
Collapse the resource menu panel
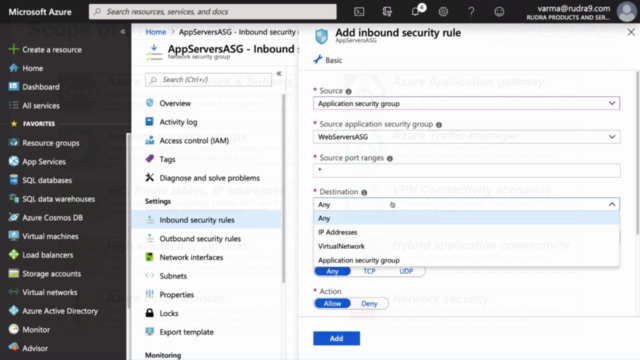point(279,73)
